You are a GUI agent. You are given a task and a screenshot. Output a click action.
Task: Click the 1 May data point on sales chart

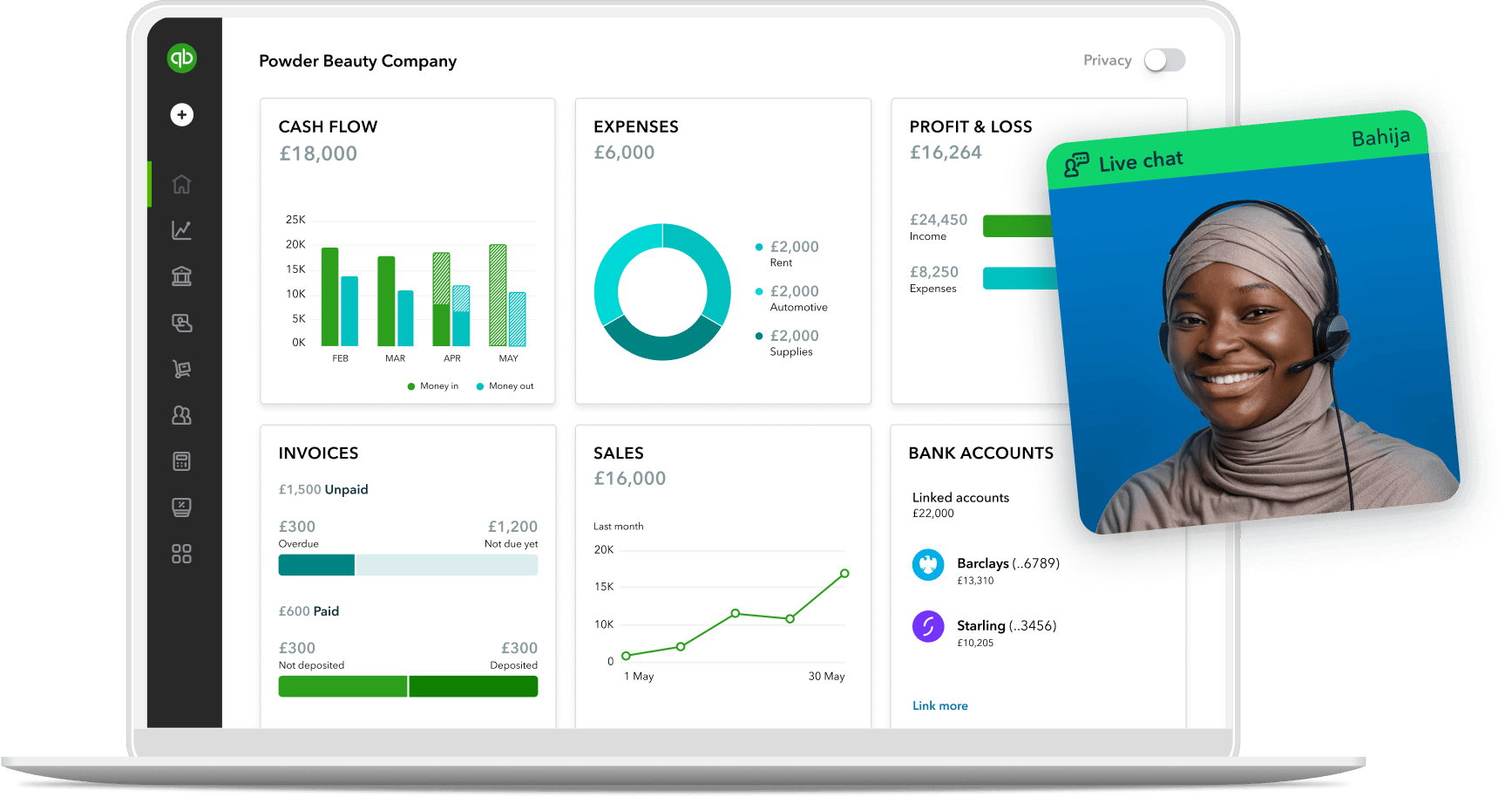pyautogui.click(x=626, y=656)
